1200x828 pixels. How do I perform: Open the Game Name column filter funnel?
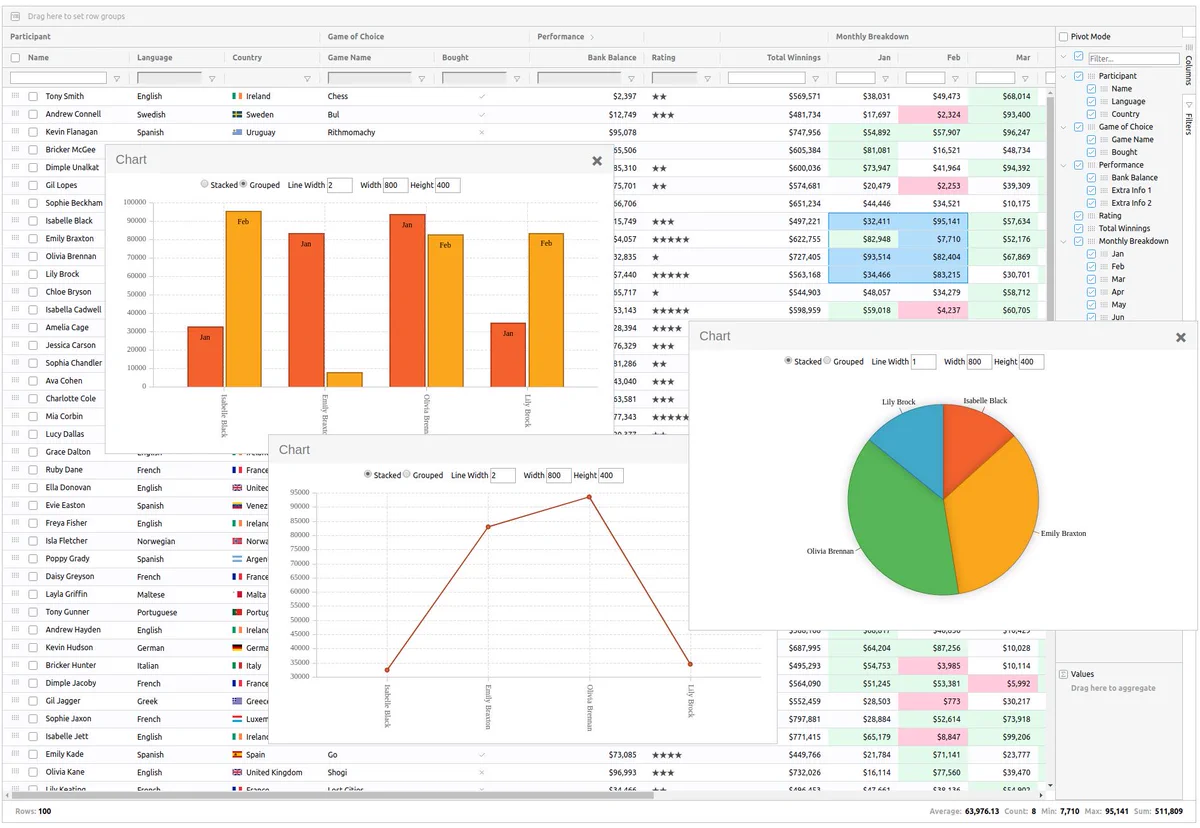coord(421,78)
